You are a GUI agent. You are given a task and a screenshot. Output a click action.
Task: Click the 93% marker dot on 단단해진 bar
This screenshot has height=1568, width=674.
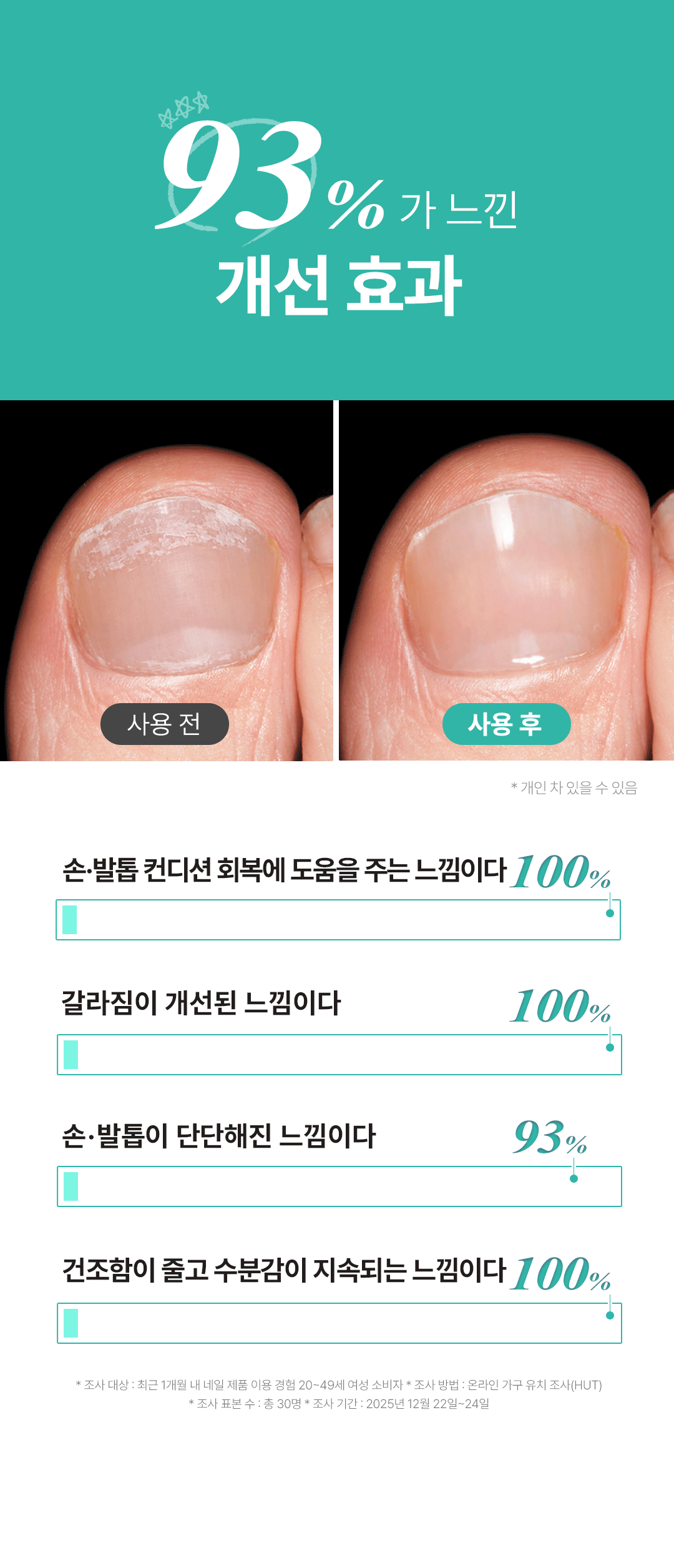(x=574, y=1178)
